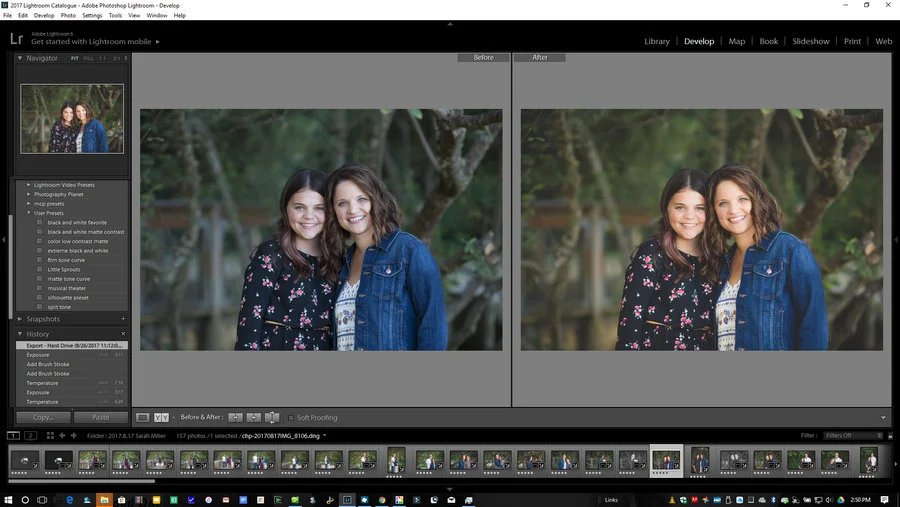Viewport: 900px width, 507px height.
Task: Swap Before and After settings
Action: pyautogui.click(x=272, y=417)
